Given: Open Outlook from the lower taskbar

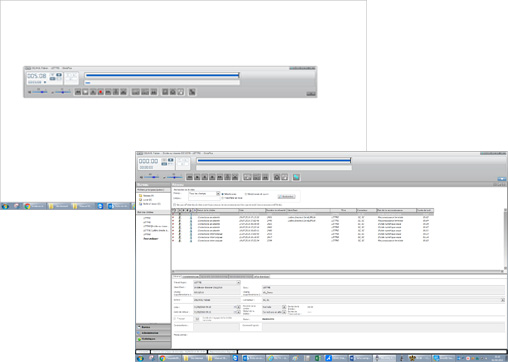Looking at the screenshot, I should [x=253, y=358].
